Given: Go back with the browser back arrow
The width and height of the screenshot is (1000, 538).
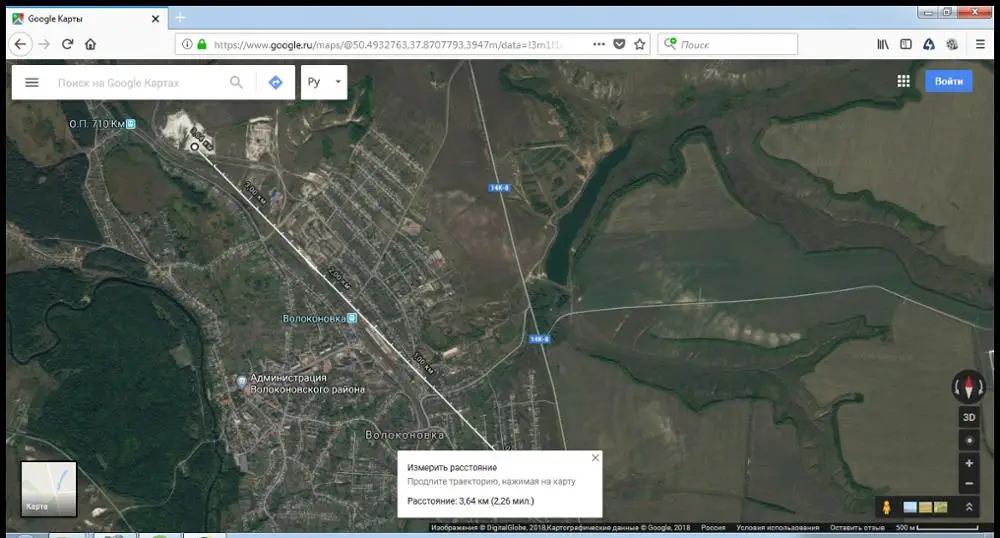Looking at the screenshot, I should coord(20,44).
